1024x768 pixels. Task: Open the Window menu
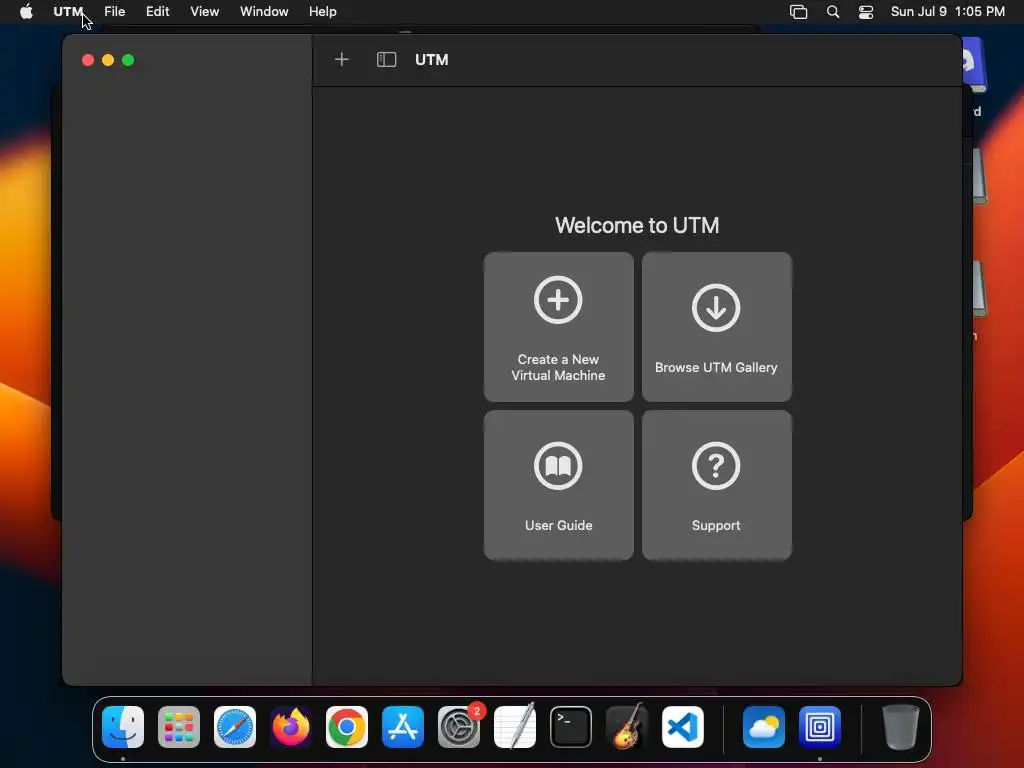point(264,12)
